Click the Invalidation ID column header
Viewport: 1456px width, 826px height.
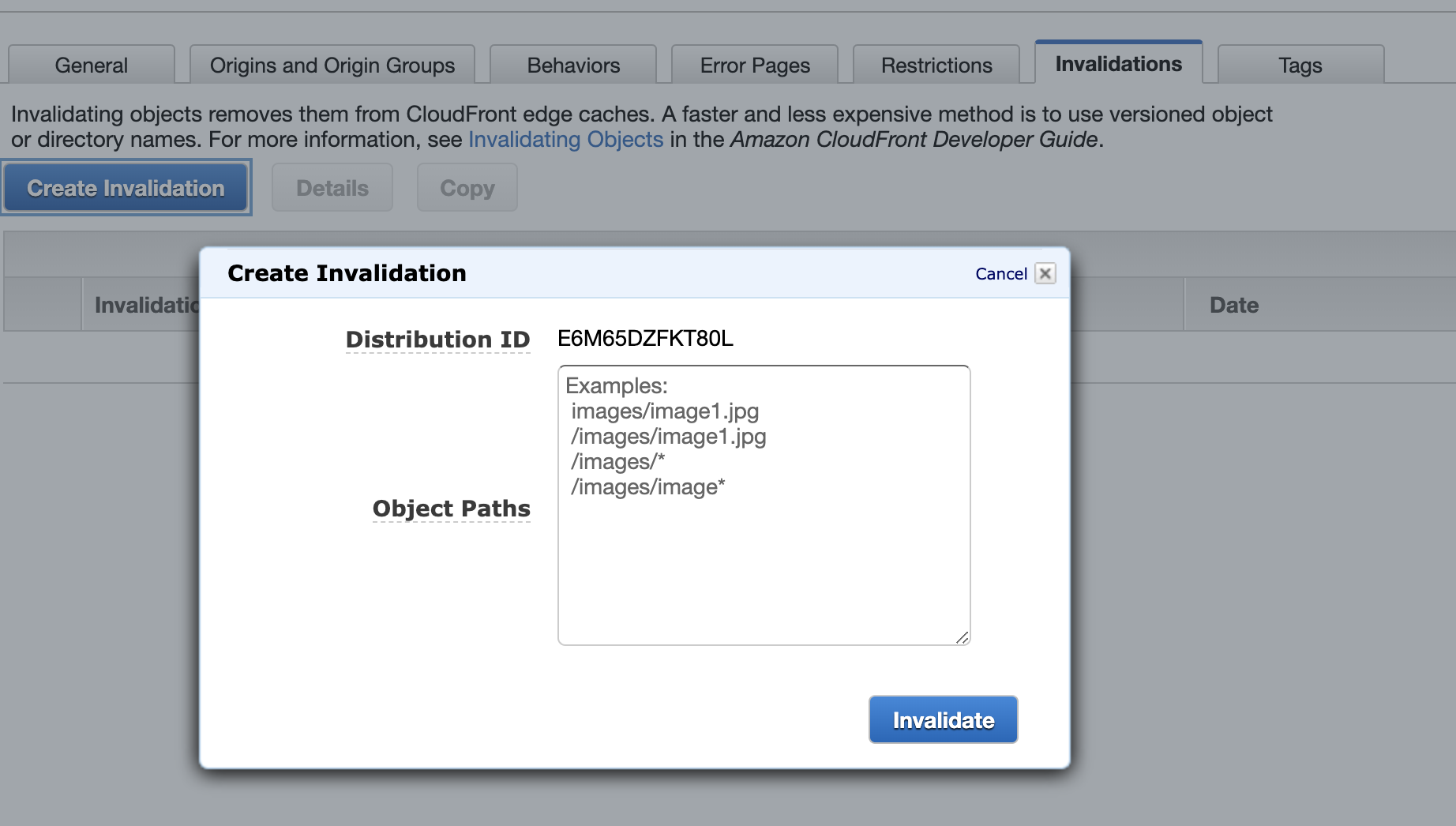[146, 305]
